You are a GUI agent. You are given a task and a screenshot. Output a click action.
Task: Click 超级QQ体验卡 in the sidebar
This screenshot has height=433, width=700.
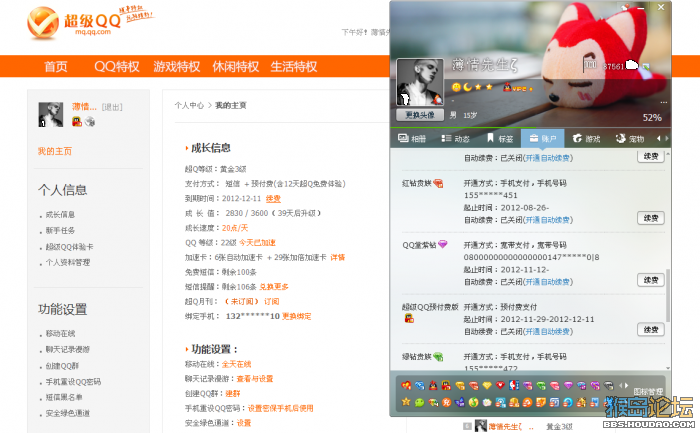tap(69, 247)
